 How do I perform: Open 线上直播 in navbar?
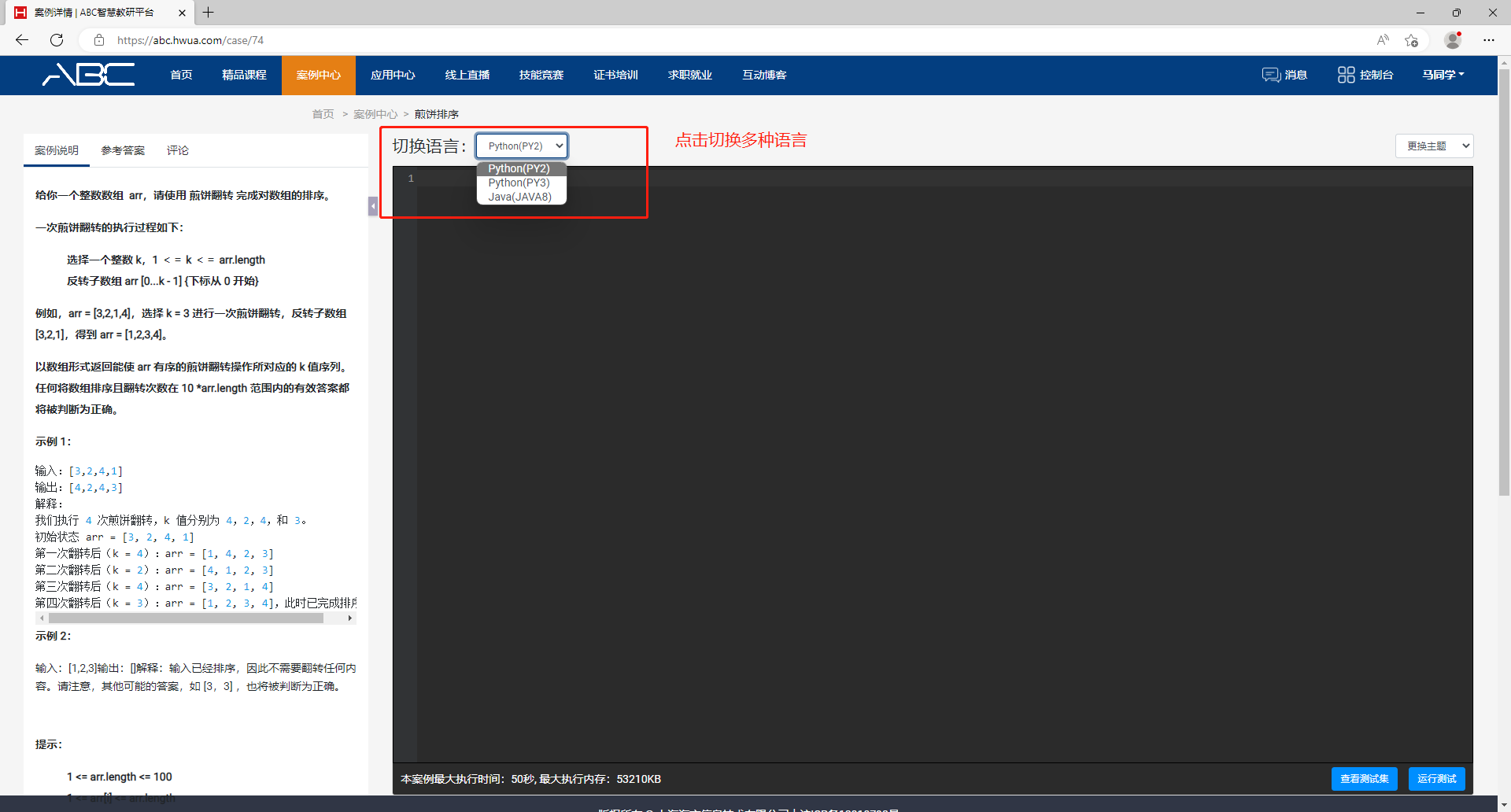click(467, 75)
